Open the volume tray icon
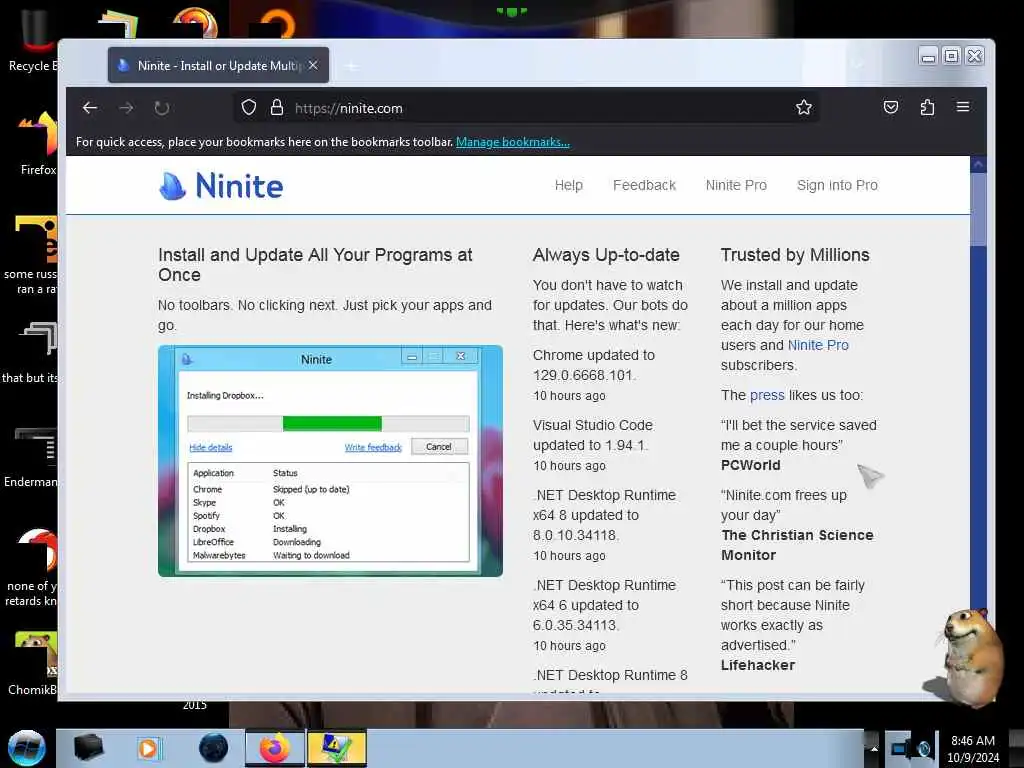Viewport: 1024px width, 768px height. tap(924, 748)
